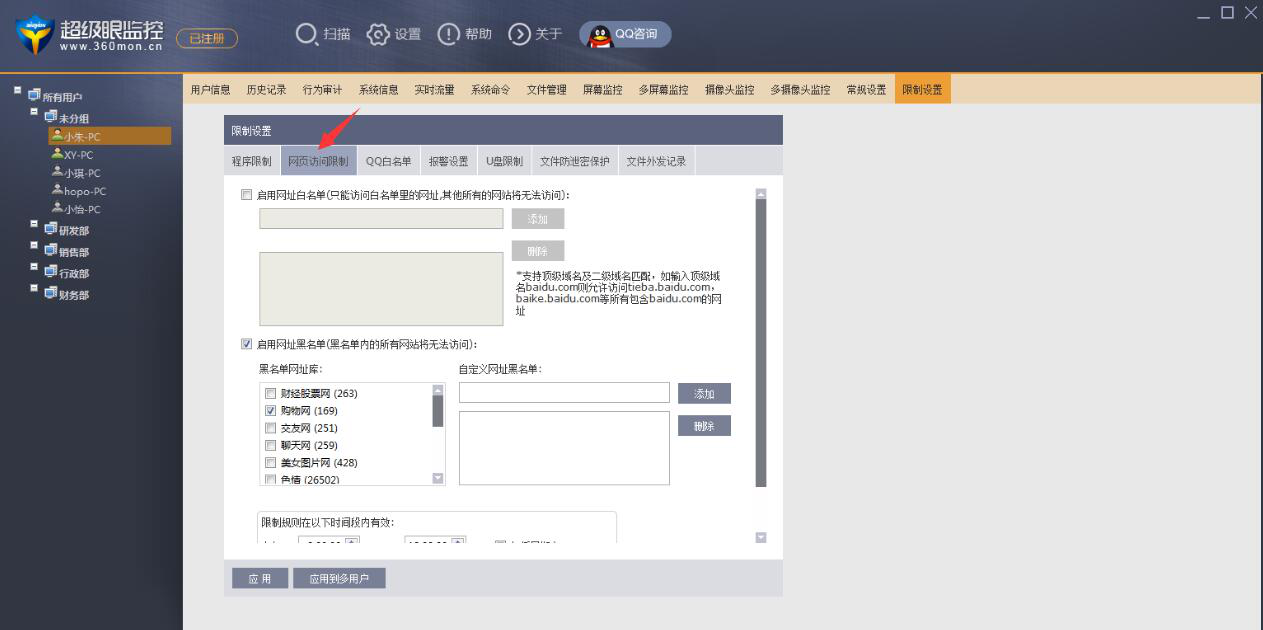
Task: Add a custom blacklist URL with 添加
Action: [704, 392]
